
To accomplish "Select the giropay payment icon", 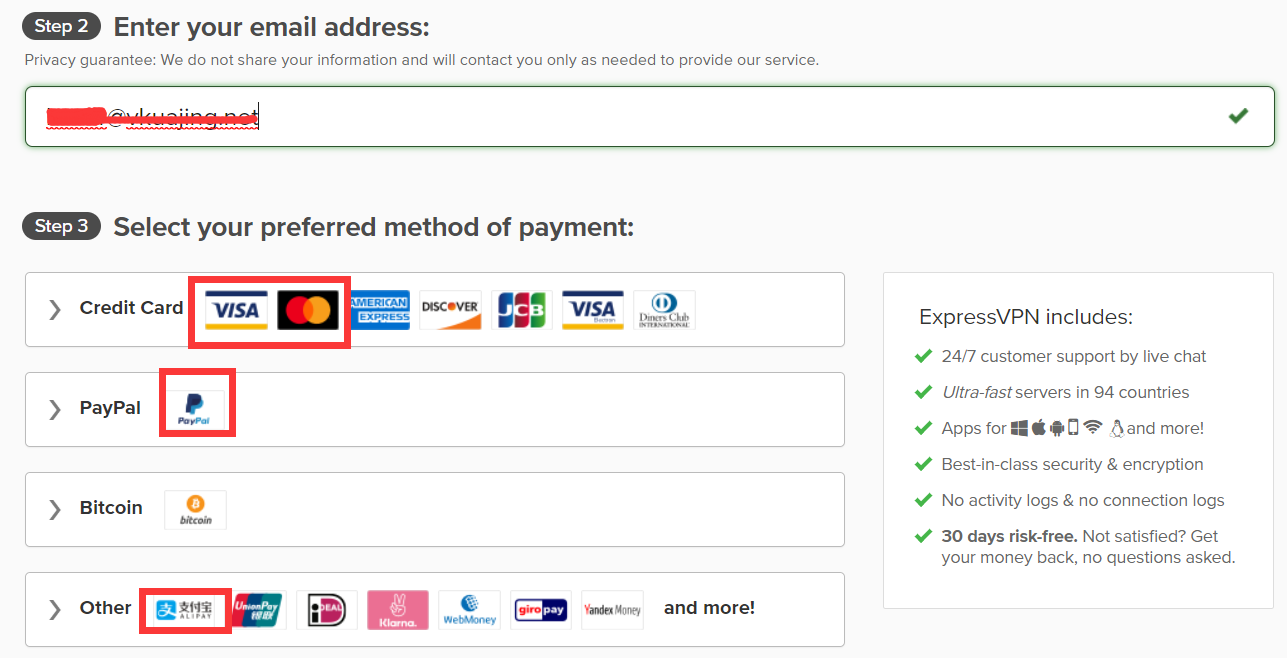I will (540, 609).
